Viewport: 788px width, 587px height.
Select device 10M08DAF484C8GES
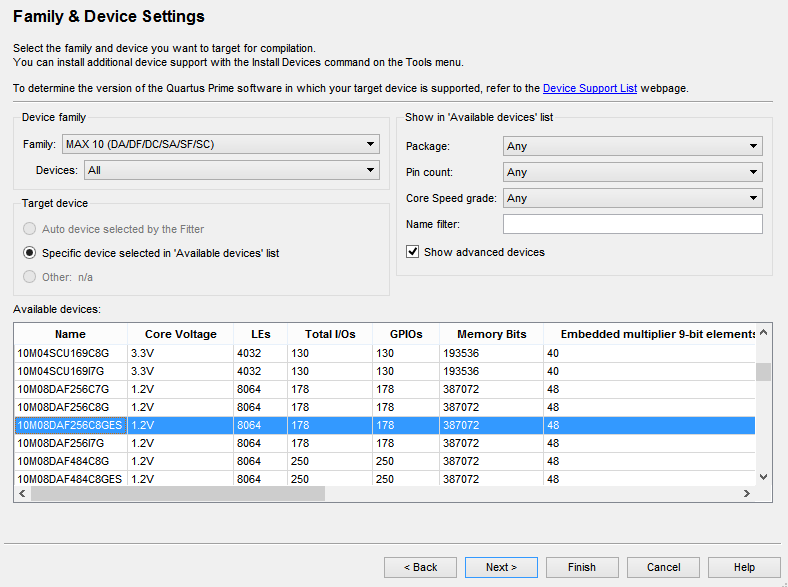pos(384,479)
